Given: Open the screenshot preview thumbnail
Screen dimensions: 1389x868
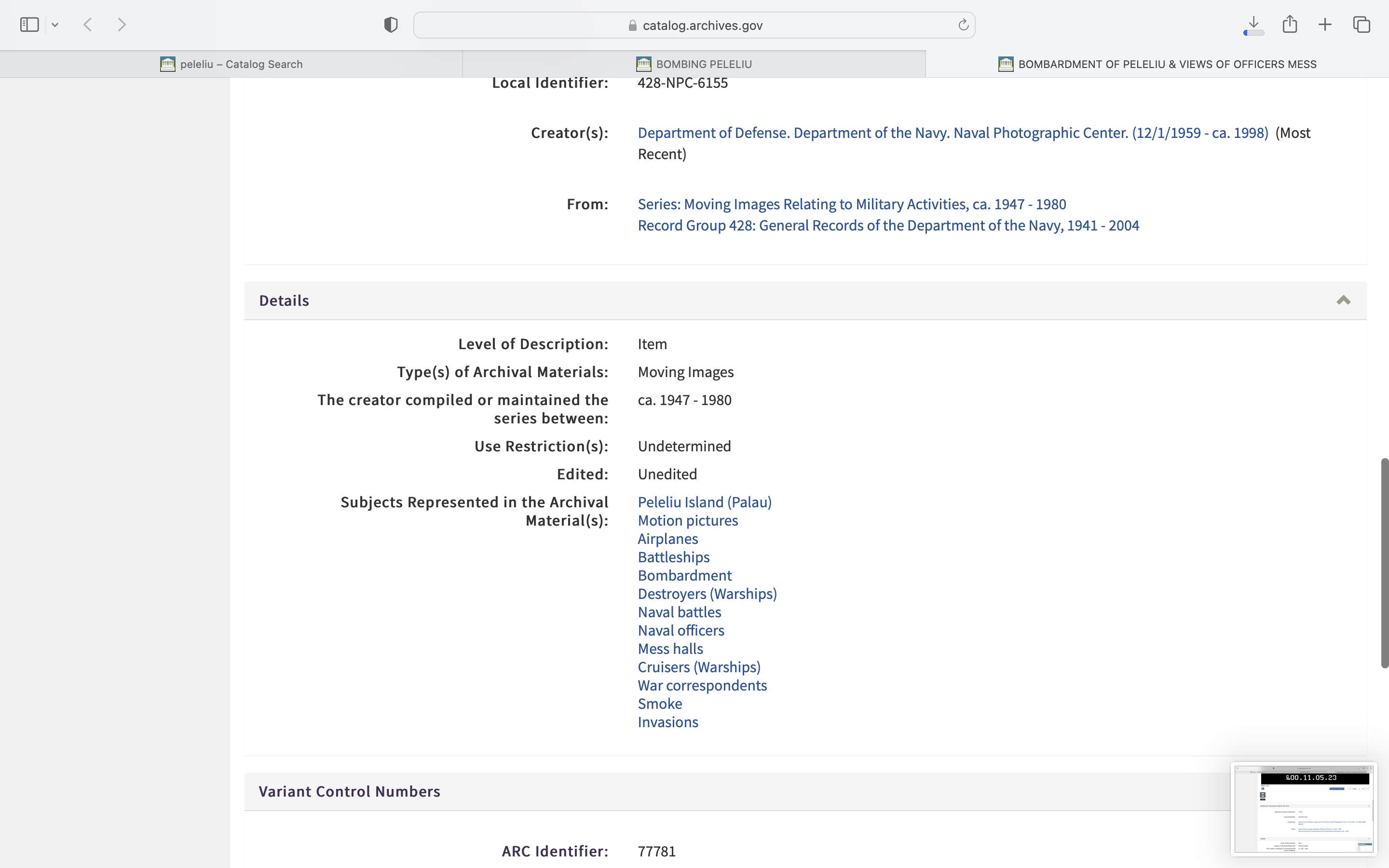Looking at the screenshot, I should click(1304, 809).
